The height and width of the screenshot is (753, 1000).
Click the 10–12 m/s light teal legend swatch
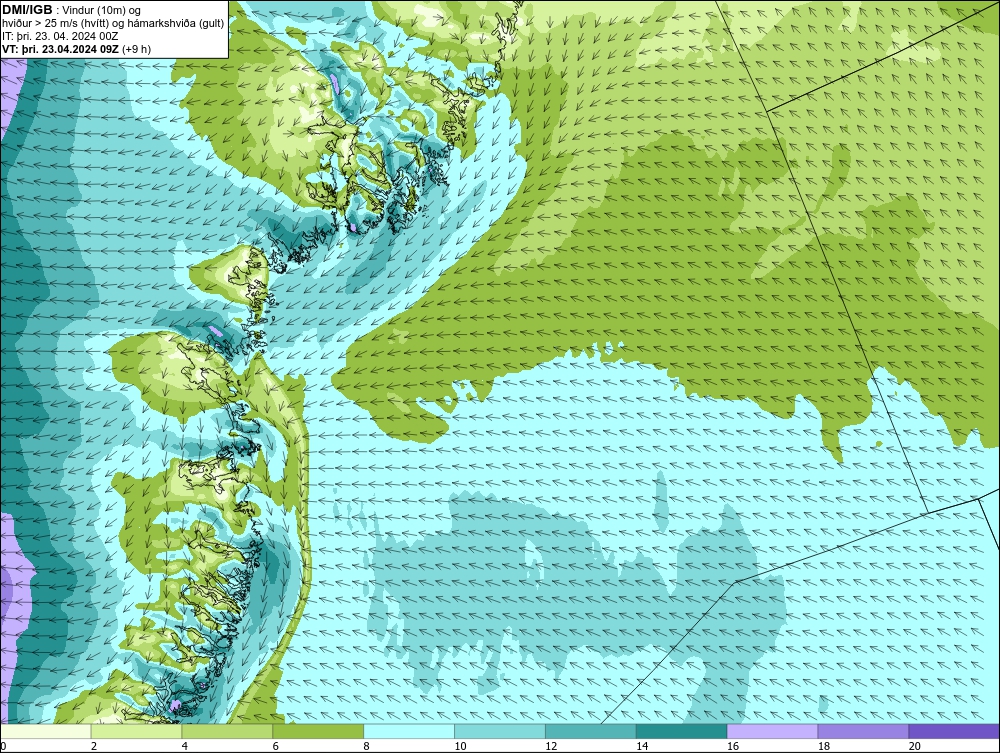pyautogui.click(x=500, y=731)
